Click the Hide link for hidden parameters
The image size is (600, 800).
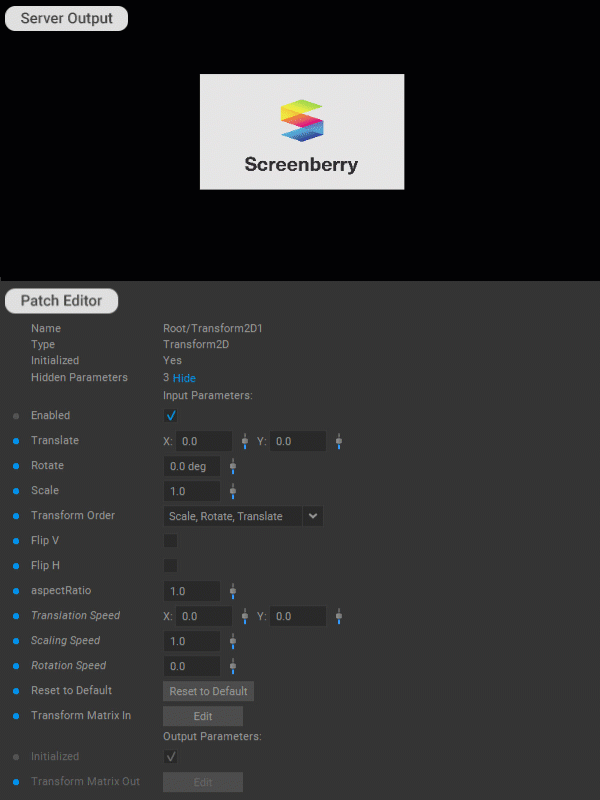pyautogui.click(x=184, y=378)
